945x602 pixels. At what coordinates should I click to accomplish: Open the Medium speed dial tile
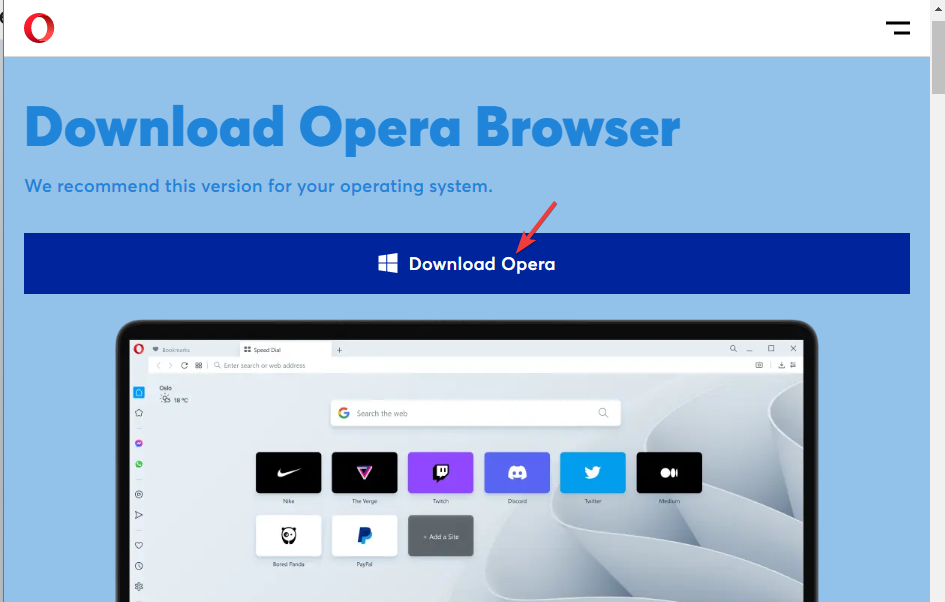(669, 472)
